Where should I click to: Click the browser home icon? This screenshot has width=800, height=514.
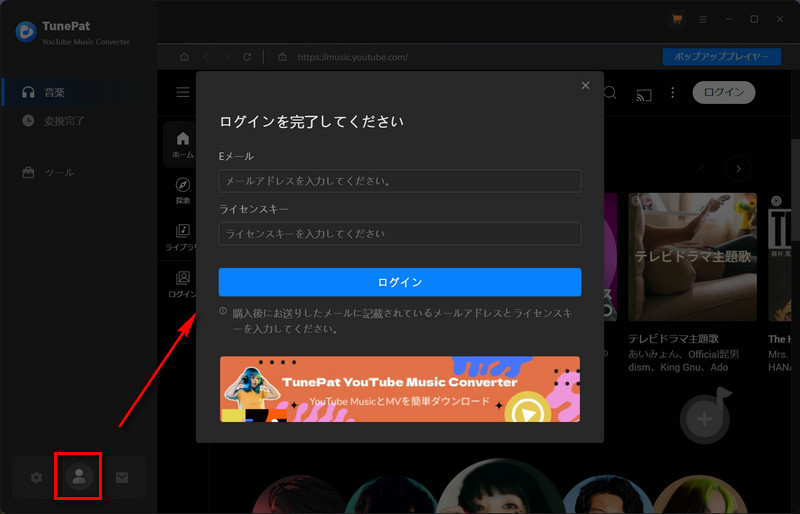click(183, 57)
